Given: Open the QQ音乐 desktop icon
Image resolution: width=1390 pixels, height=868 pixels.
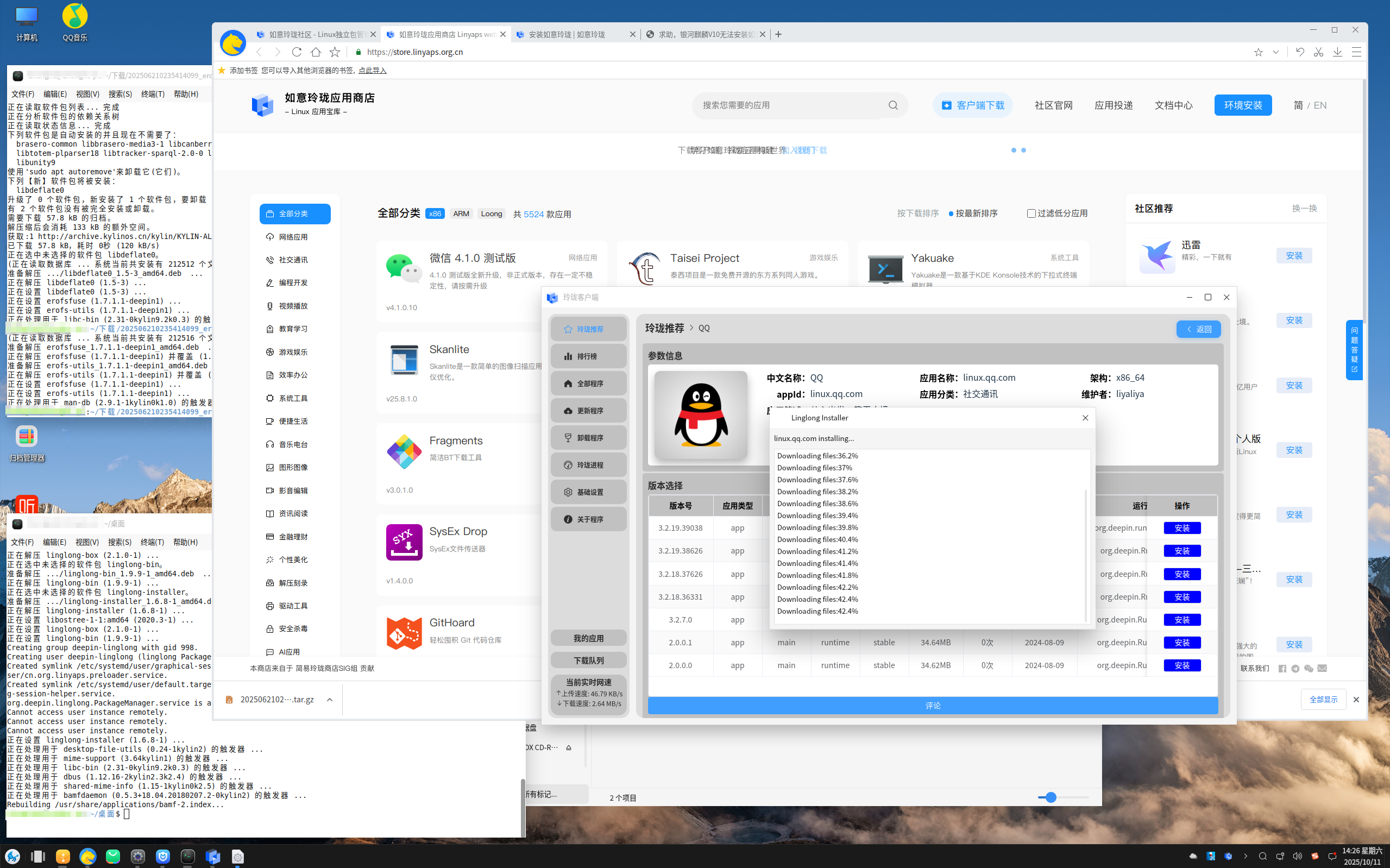Looking at the screenshot, I should pos(74,23).
